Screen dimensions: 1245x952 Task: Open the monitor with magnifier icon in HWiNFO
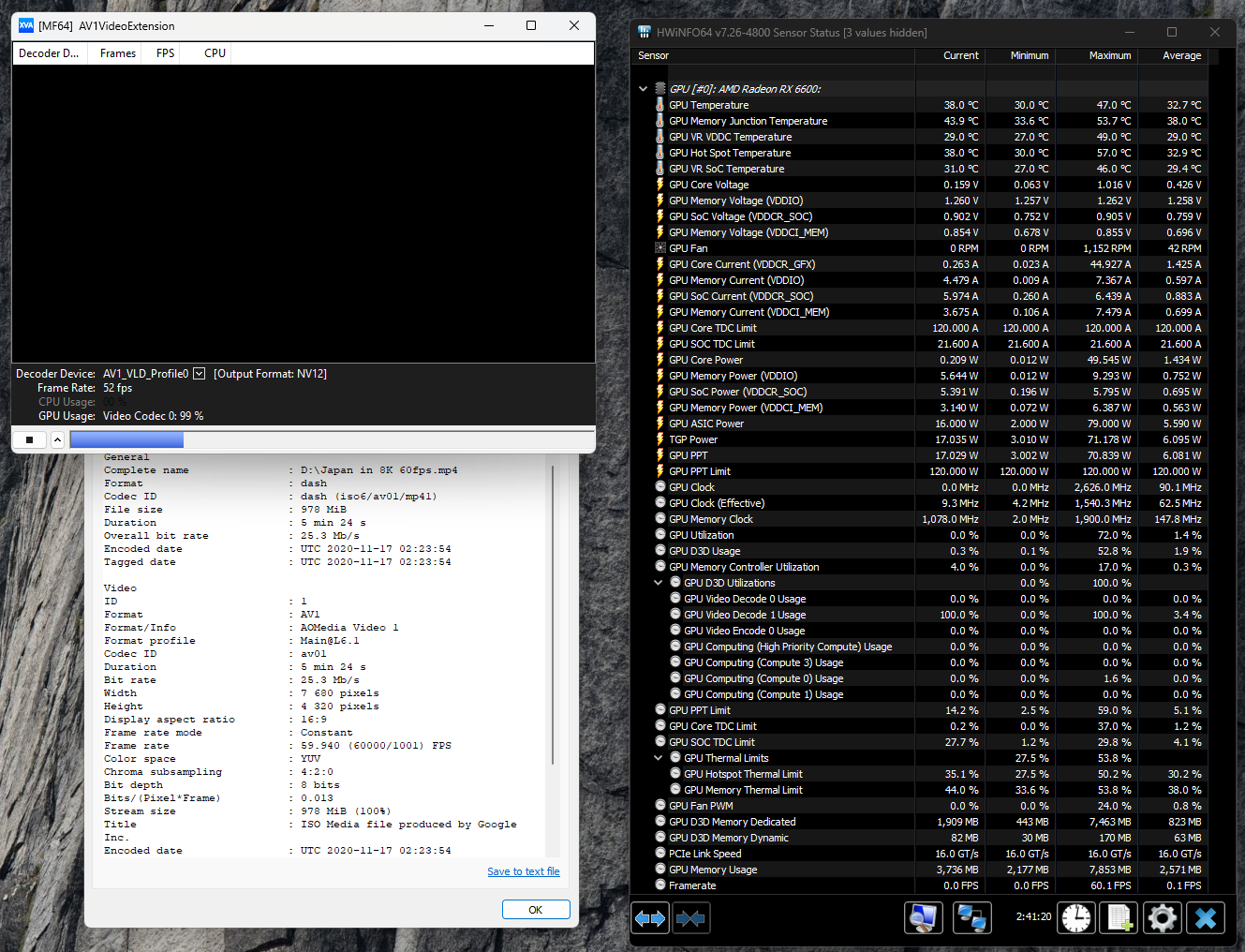tap(924, 918)
